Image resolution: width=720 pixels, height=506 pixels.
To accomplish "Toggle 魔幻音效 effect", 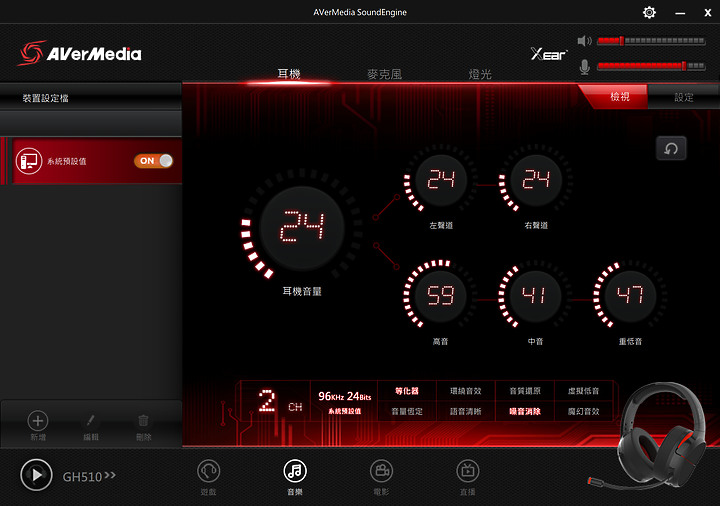I will [x=584, y=411].
